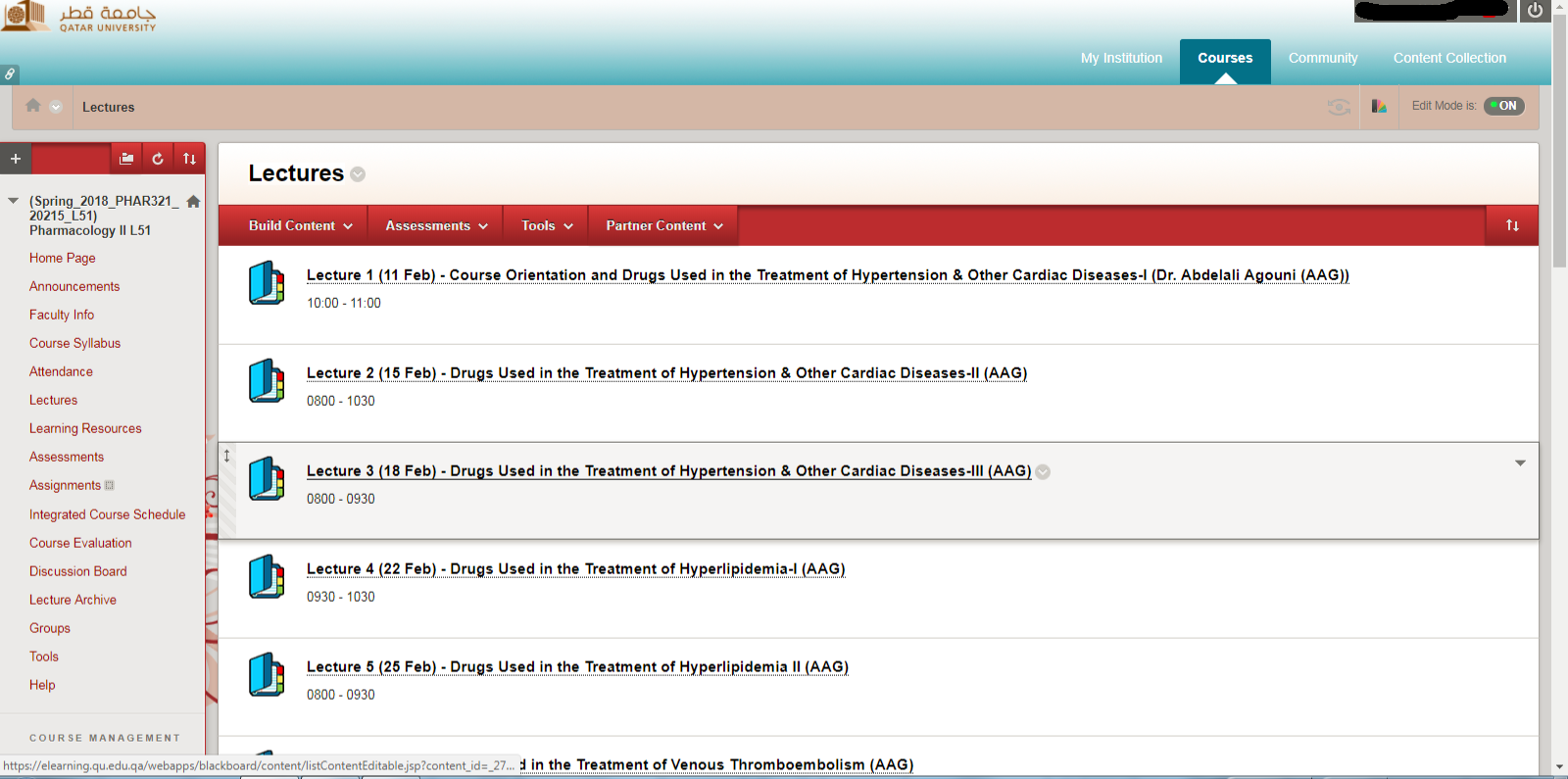
Task: Click the add menu item plus icon
Action: pos(16,159)
